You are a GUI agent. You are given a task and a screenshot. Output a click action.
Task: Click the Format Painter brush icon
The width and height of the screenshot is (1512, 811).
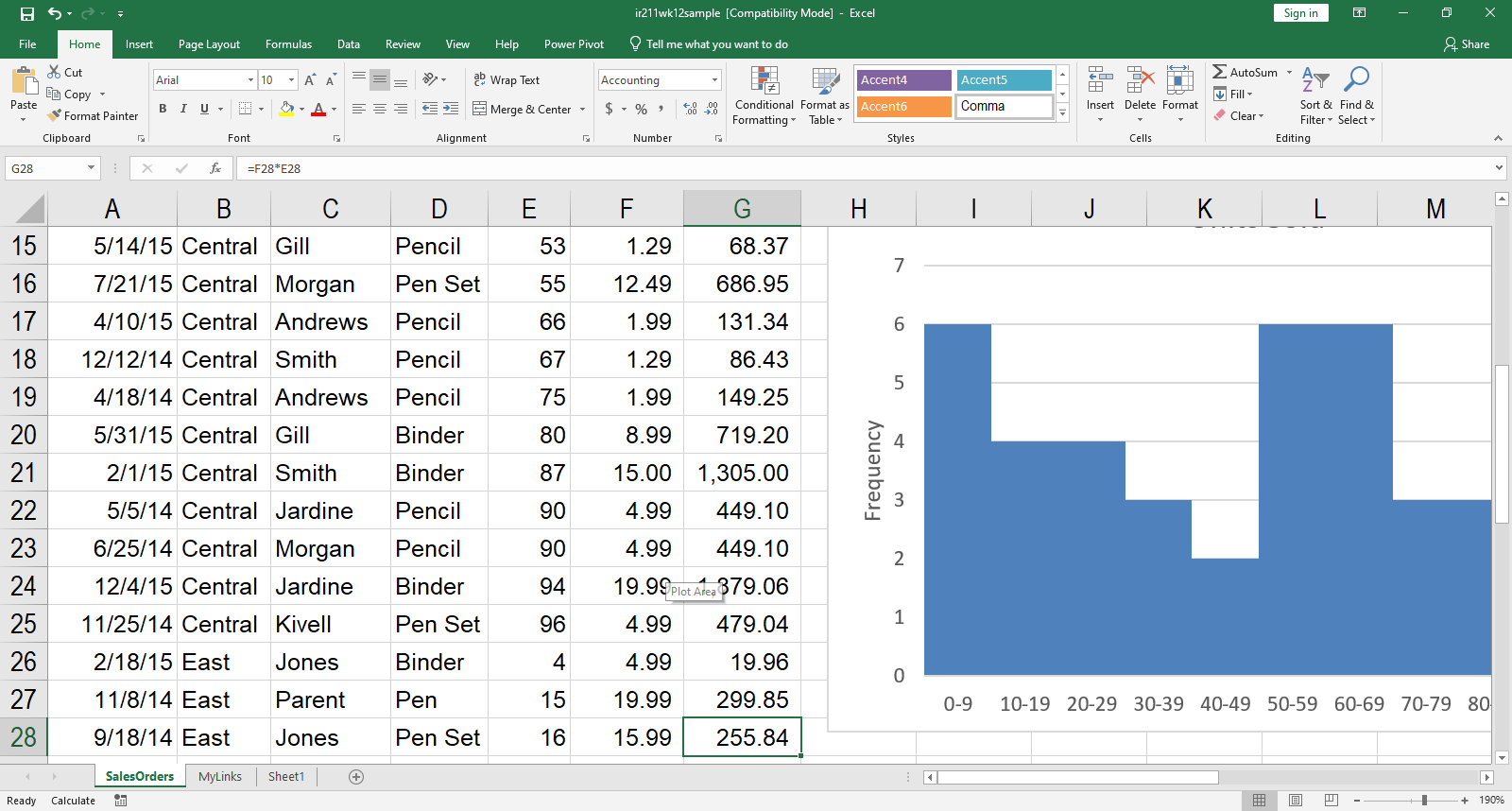[55, 115]
